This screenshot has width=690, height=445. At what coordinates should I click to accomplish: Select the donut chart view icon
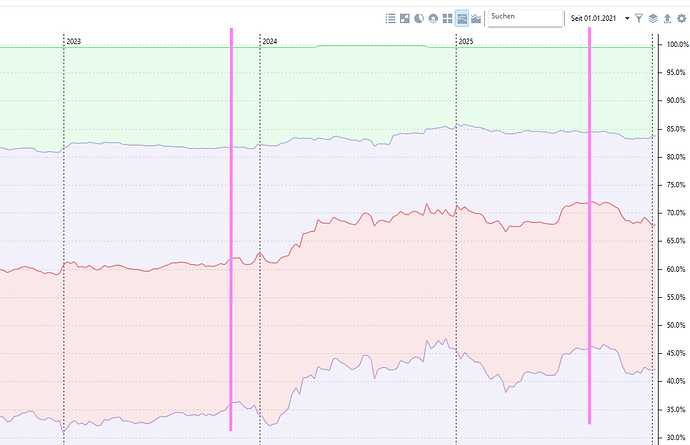(x=433, y=18)
